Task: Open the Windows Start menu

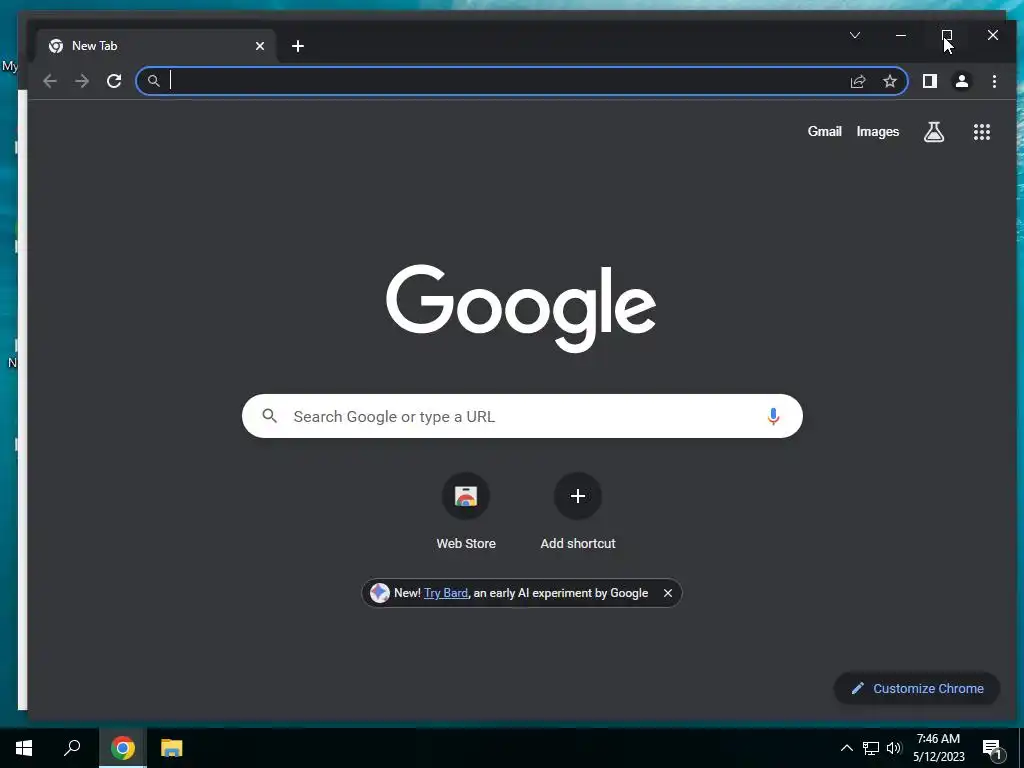Action: (x=24, y=748)
